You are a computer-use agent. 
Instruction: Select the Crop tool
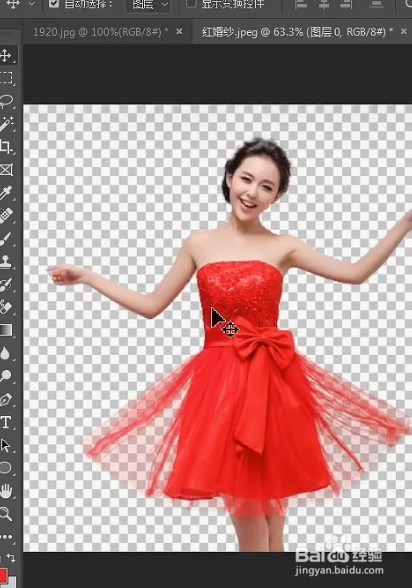(x=6, y=147)
